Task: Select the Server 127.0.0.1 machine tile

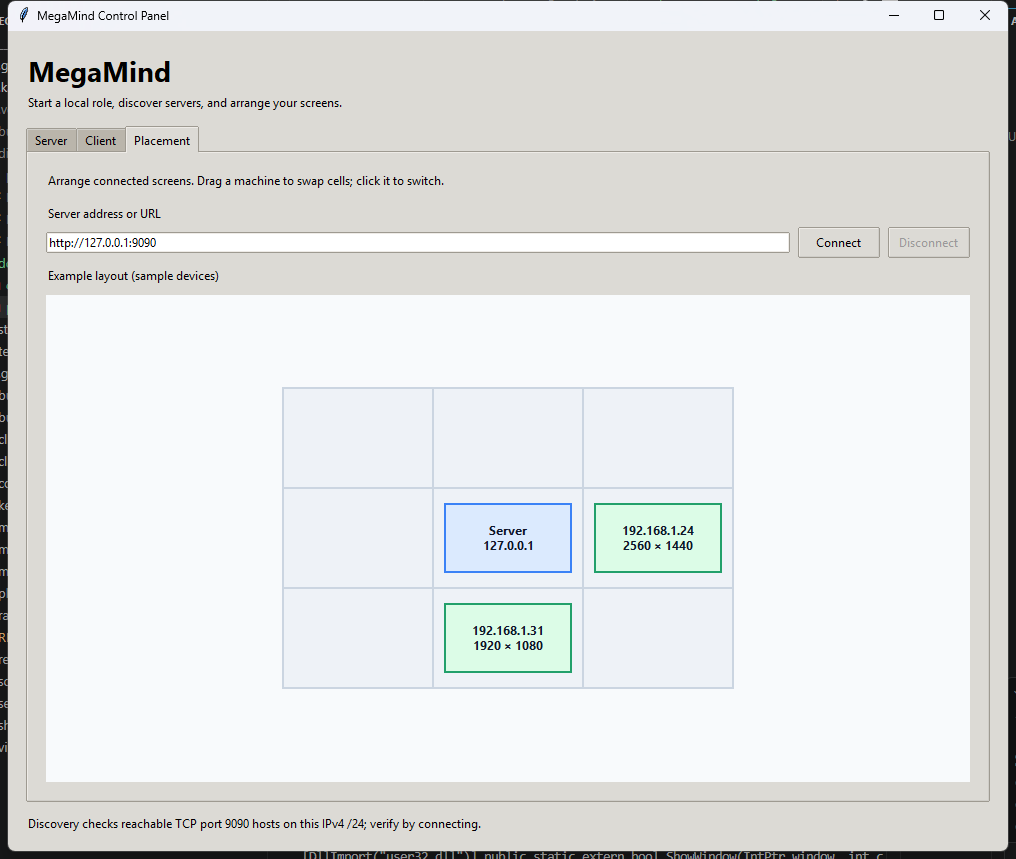Action: (x=508, y=538)
